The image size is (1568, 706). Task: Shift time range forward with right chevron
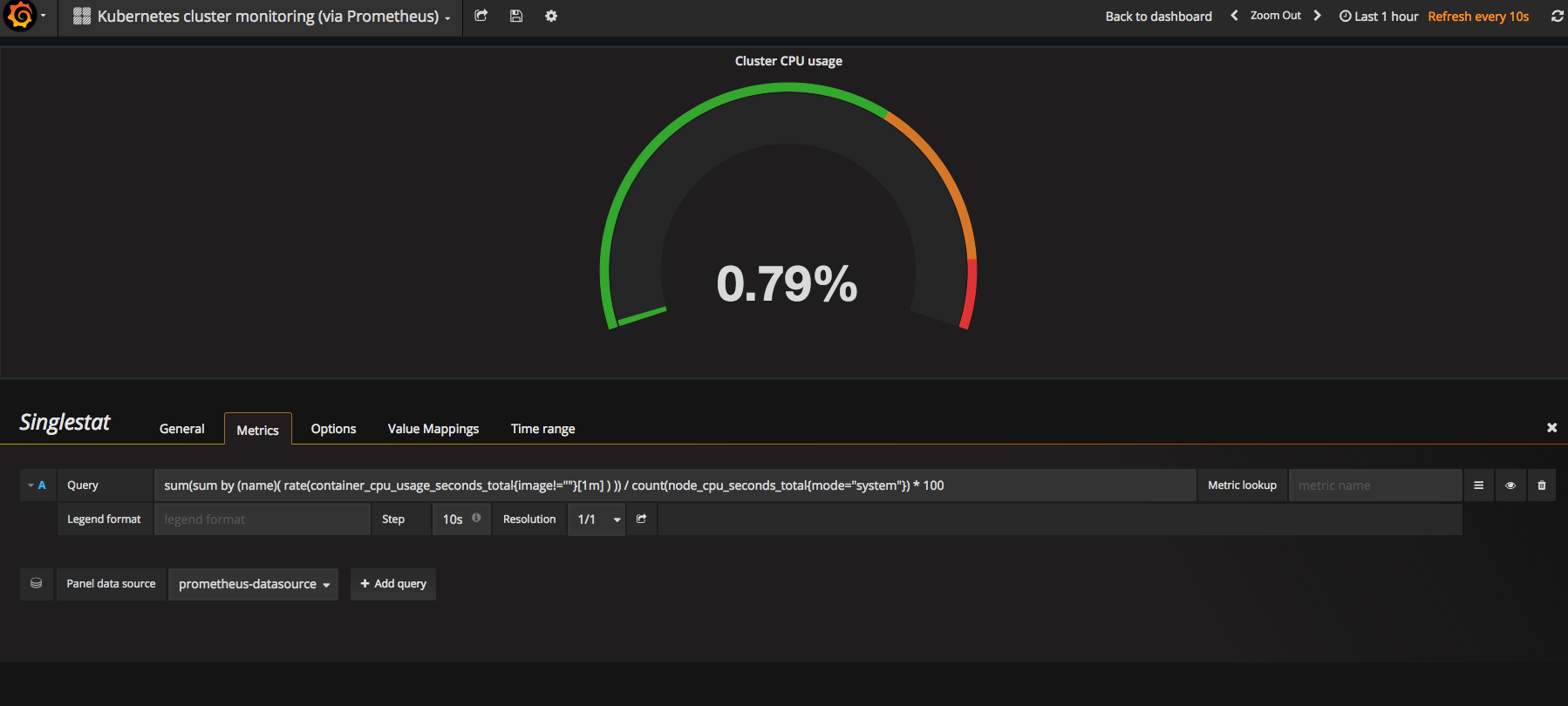point(1317,16)
